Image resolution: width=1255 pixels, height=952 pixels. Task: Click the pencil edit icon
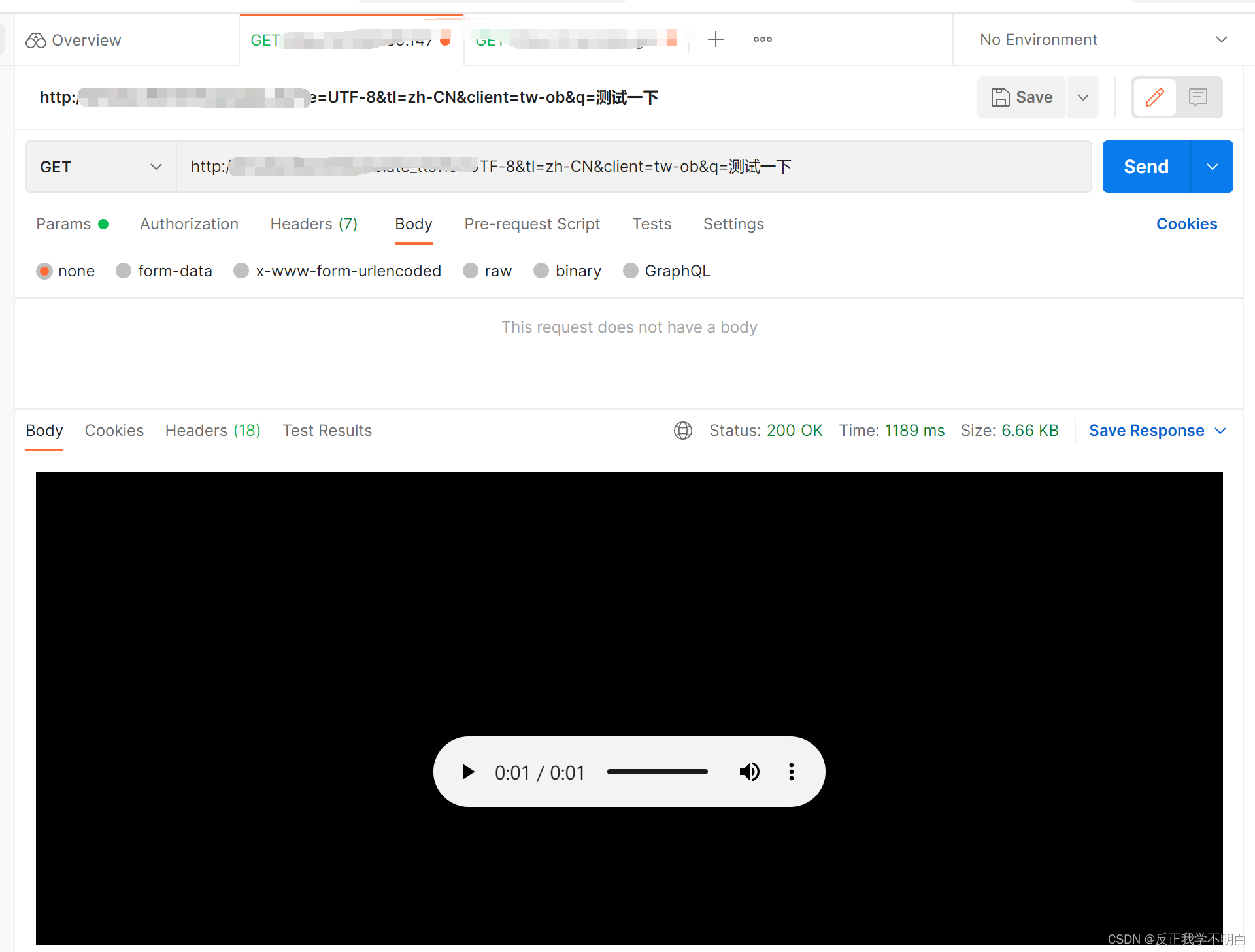point(1154,97)
